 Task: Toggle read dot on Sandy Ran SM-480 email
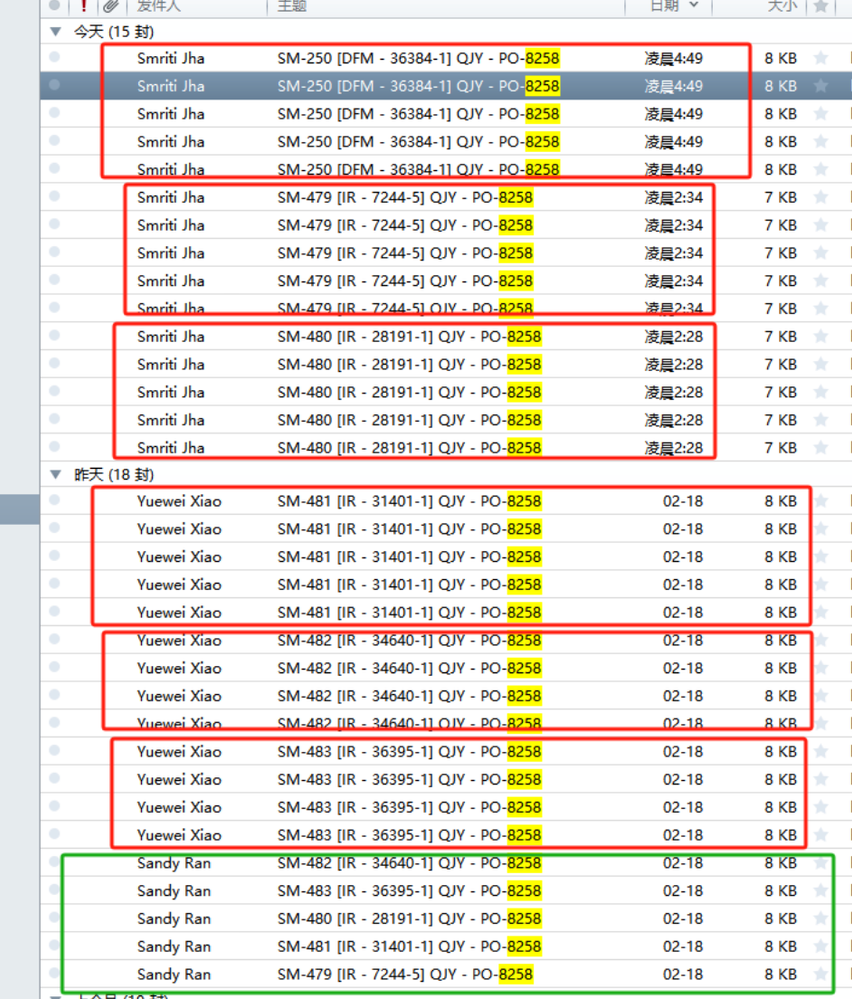[54, 917]
